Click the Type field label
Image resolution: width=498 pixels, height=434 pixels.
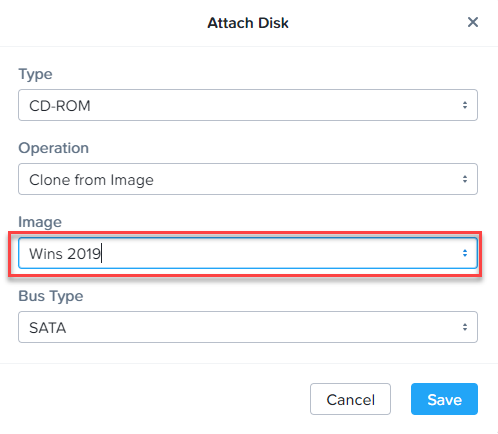pyautogui.click(x=35, y=74)
